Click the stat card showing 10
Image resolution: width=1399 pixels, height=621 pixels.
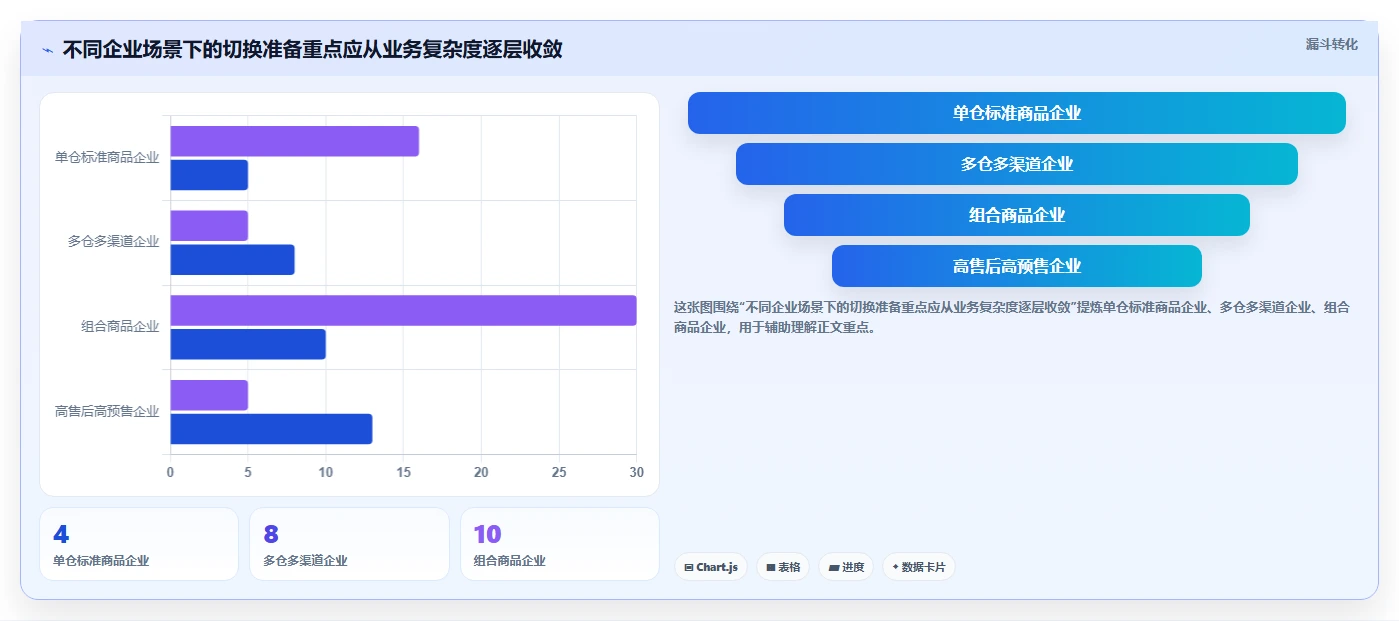coord(560,544)
